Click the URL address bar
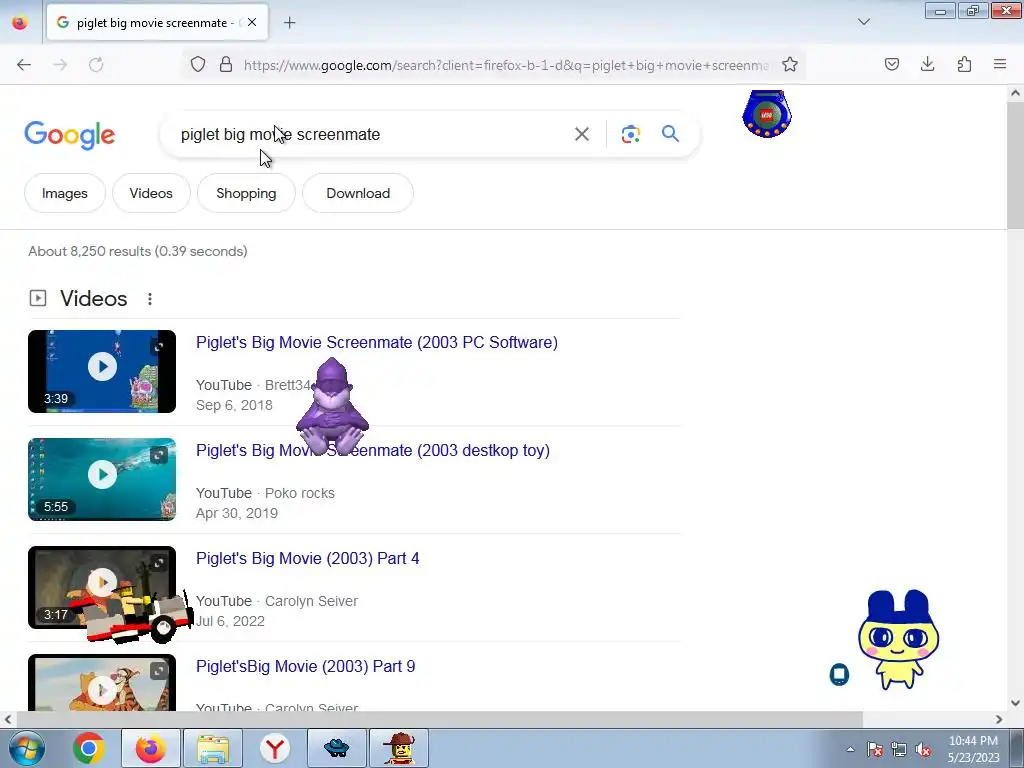Screen dimensions: 1024x768 506,65
